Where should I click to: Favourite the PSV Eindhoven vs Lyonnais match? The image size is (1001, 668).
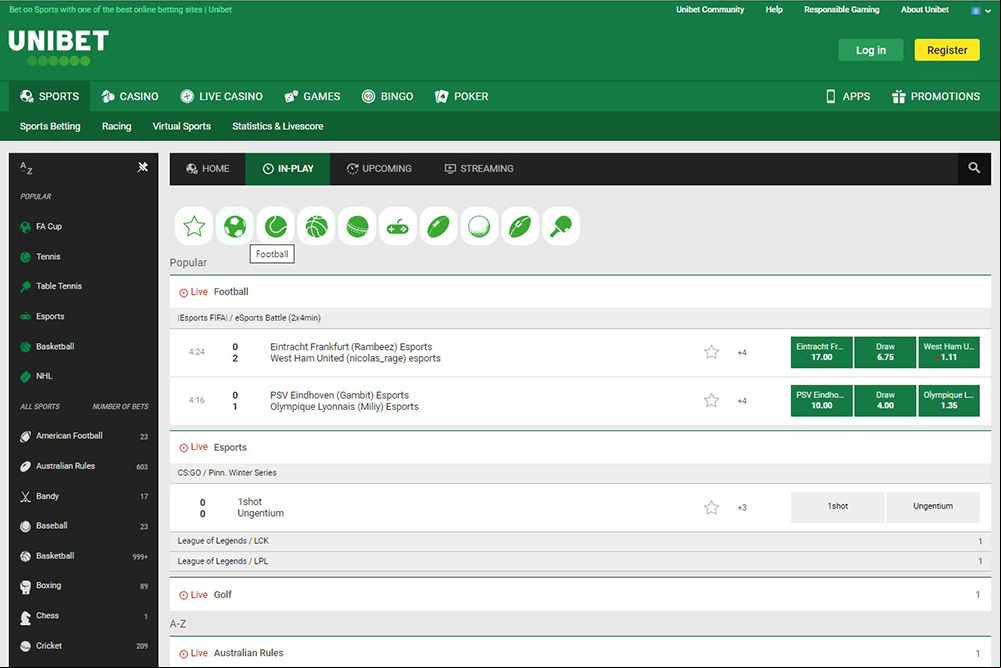click(711, 400)
